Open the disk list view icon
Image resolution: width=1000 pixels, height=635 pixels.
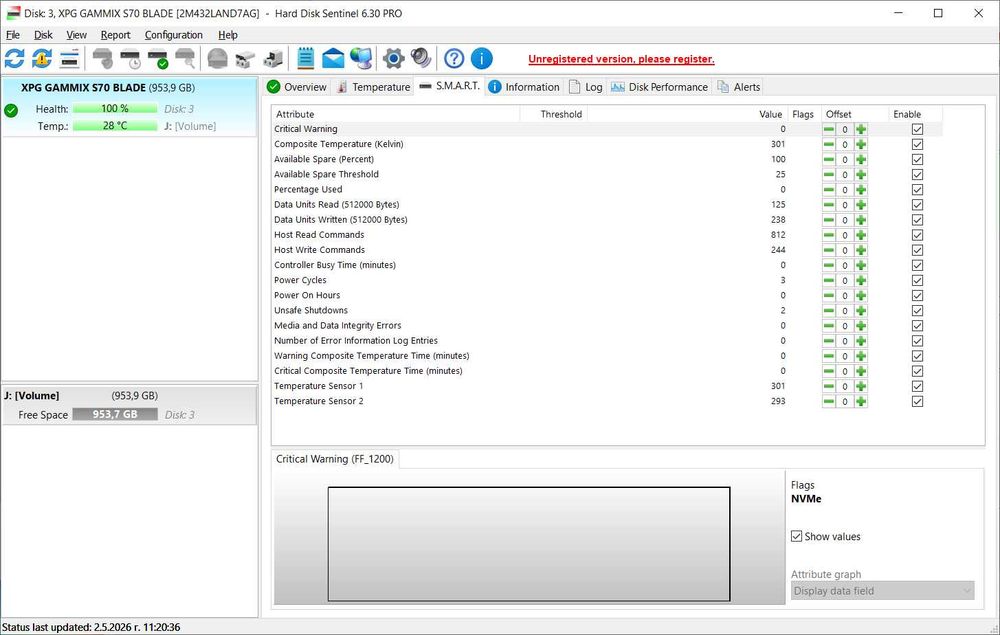(x=70, y=59)
